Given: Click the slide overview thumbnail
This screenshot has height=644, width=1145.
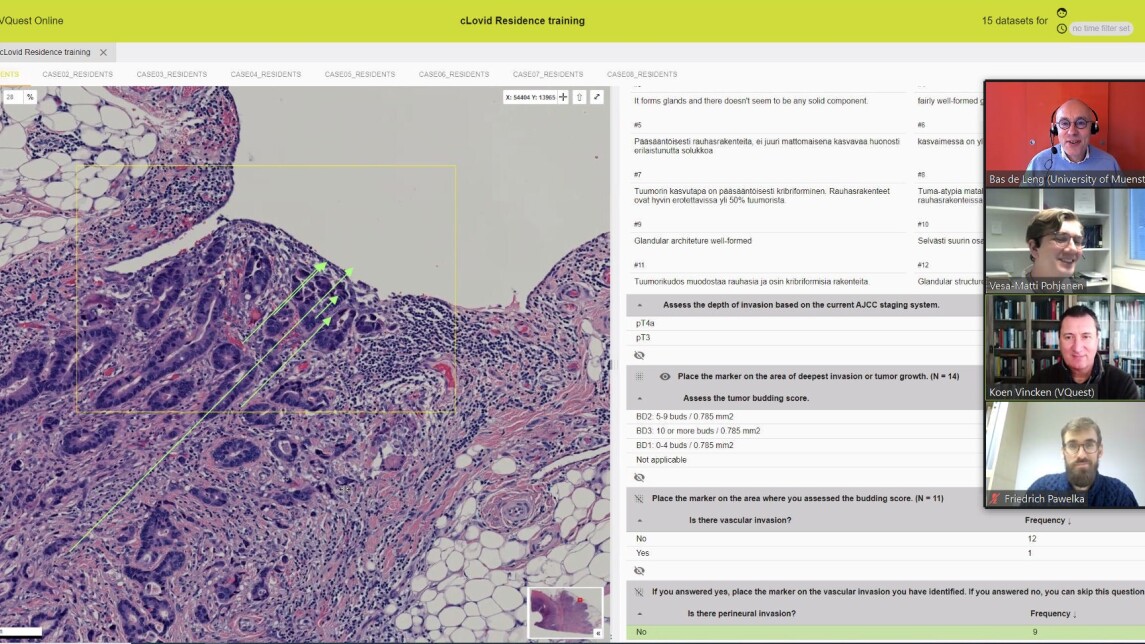Looking at the screenshot, I should pos(564,611).
